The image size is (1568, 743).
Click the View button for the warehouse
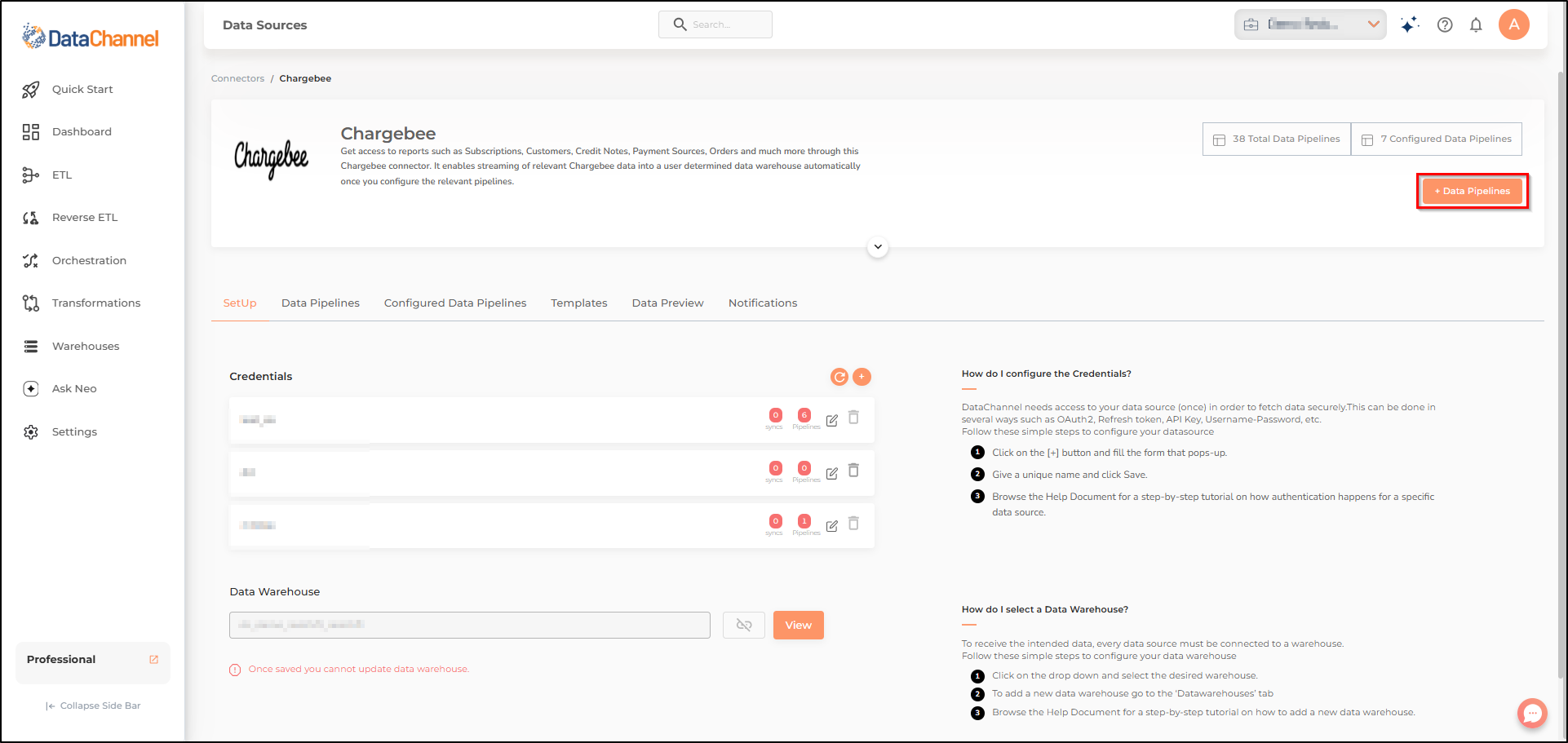(799, 626)
